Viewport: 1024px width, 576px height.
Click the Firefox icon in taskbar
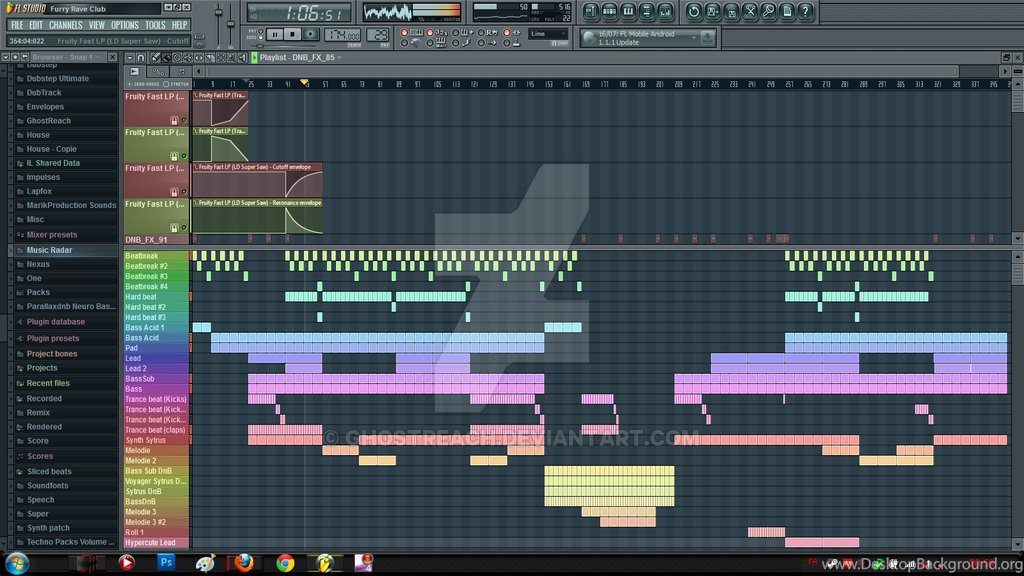244,562
